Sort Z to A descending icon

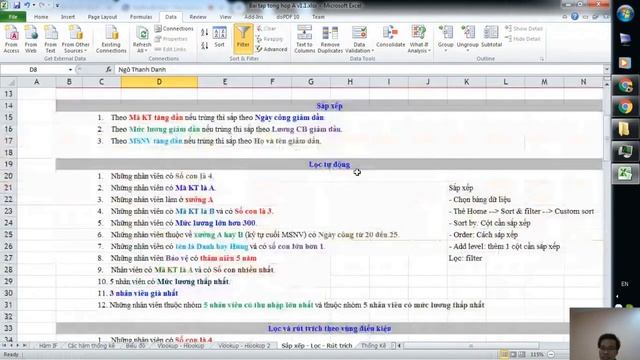204,45
